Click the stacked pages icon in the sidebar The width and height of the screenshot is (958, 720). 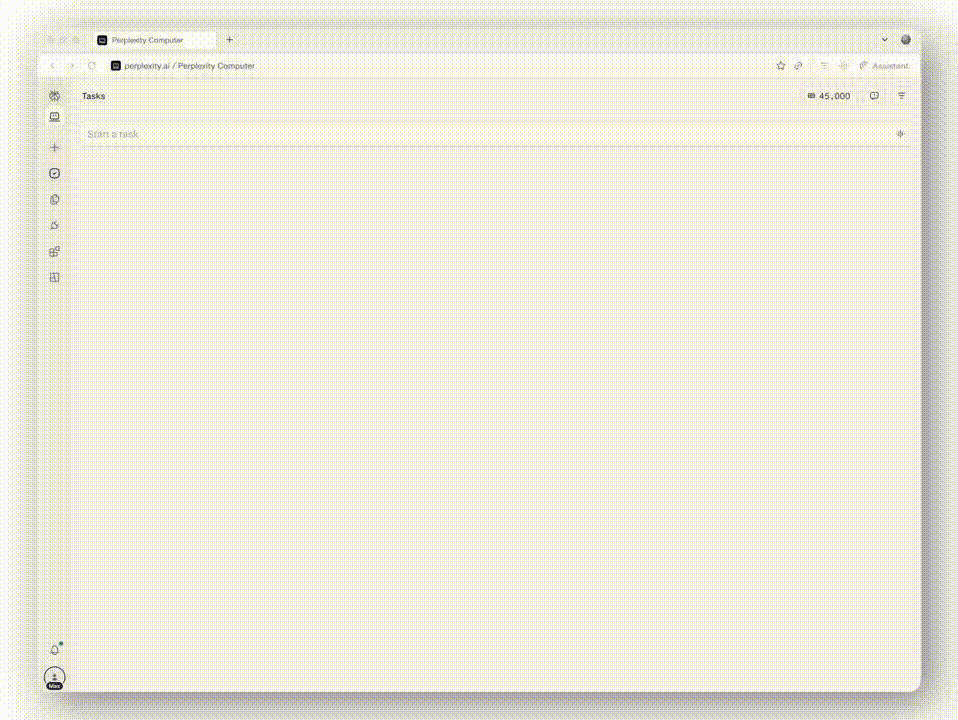(x=54, y=199)
